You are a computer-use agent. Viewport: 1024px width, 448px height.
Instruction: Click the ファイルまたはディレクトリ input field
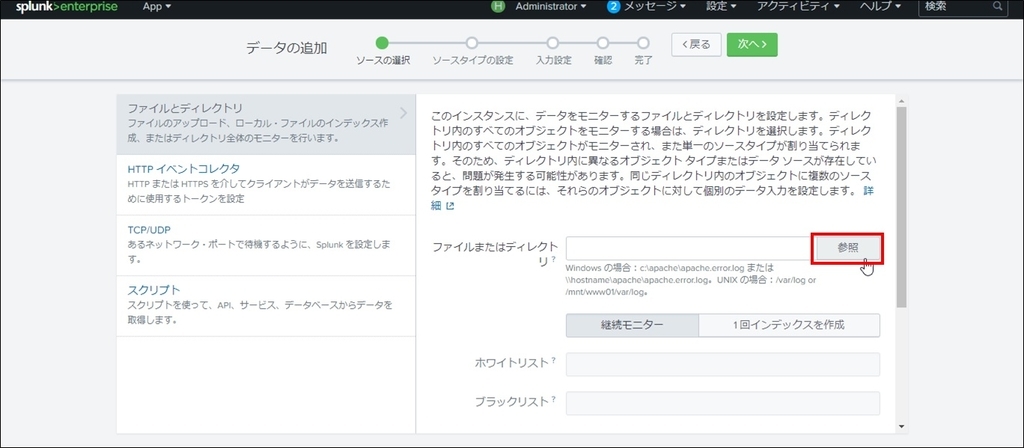pos(690,248)
